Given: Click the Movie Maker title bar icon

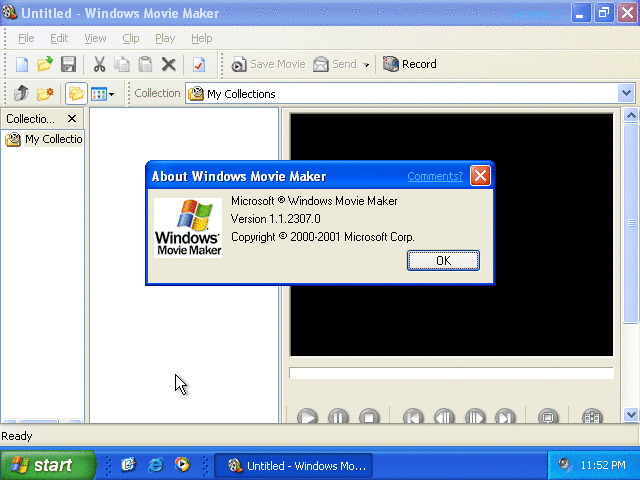Looking at the screenshot, I should coord(9,12).
